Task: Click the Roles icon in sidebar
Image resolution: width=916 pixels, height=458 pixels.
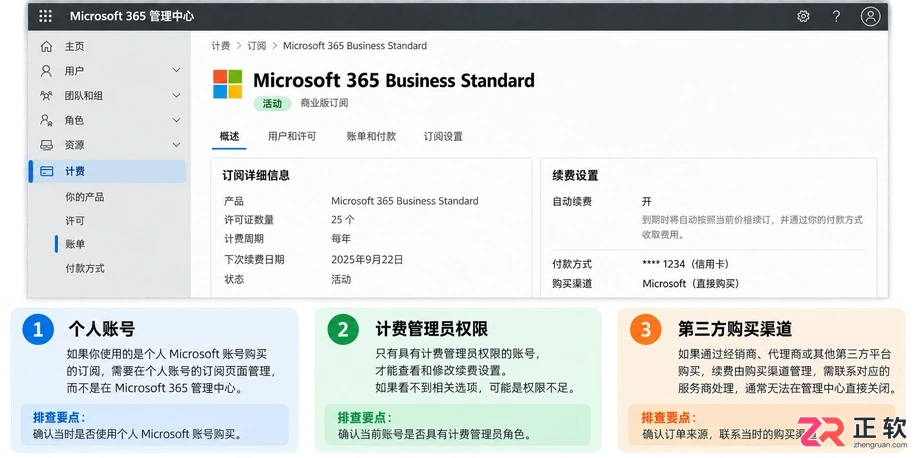Action: (x=46, y=120)
